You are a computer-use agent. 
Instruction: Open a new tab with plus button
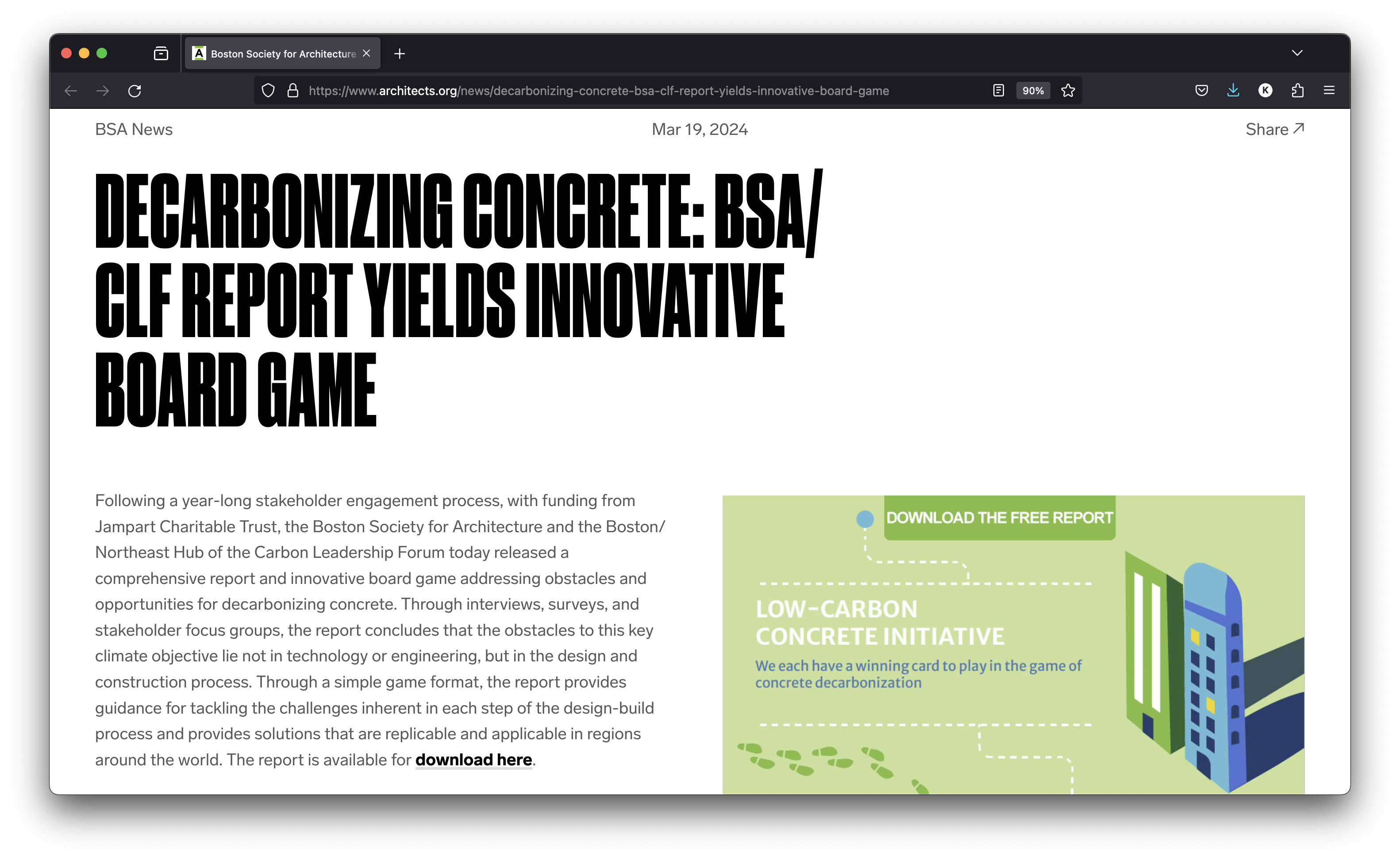[x=400, y=54]
